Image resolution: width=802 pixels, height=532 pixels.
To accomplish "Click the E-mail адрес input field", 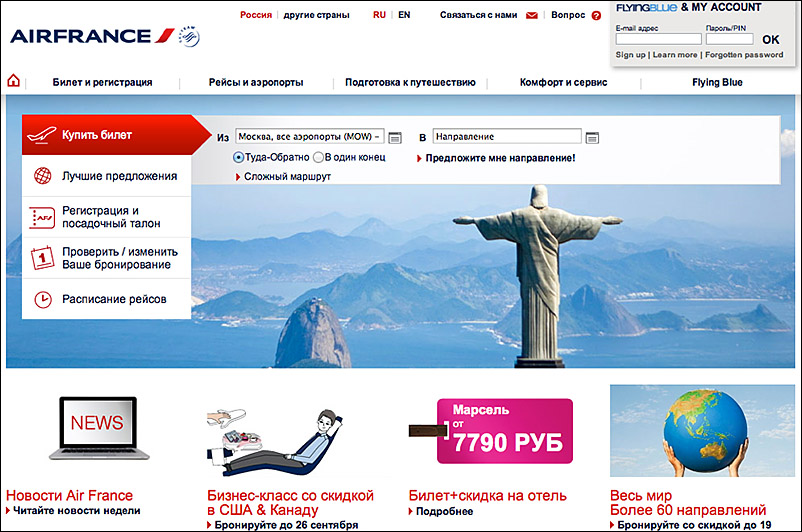I will (659, 39).
